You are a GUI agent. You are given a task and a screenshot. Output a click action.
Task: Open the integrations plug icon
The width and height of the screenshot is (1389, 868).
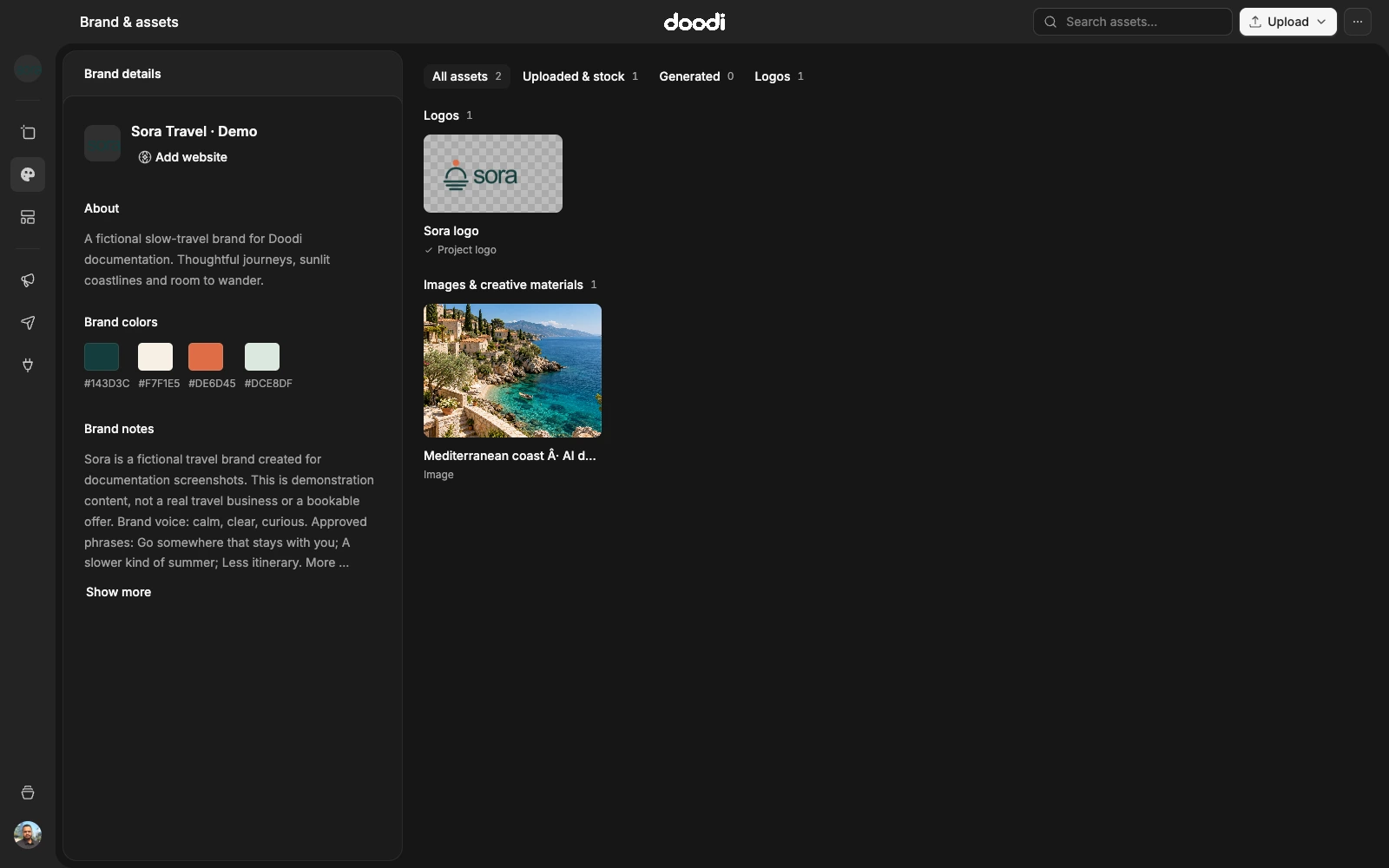click(x=28, y=365)
